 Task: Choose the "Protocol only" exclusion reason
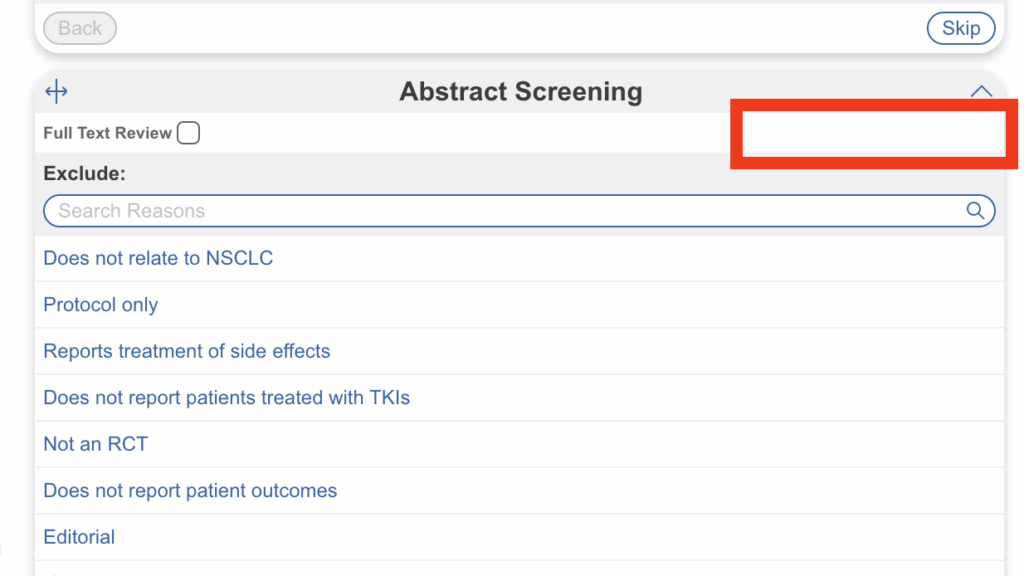pyautogui.click(x=101, y=305)
